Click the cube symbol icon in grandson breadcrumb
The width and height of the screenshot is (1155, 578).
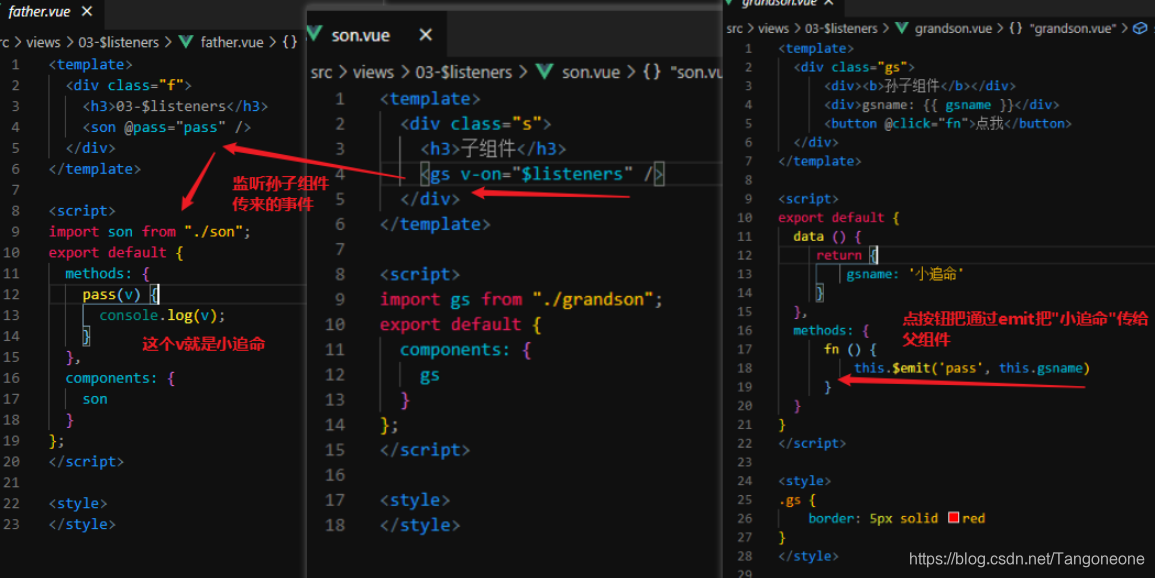click(x=1140, y=29)
